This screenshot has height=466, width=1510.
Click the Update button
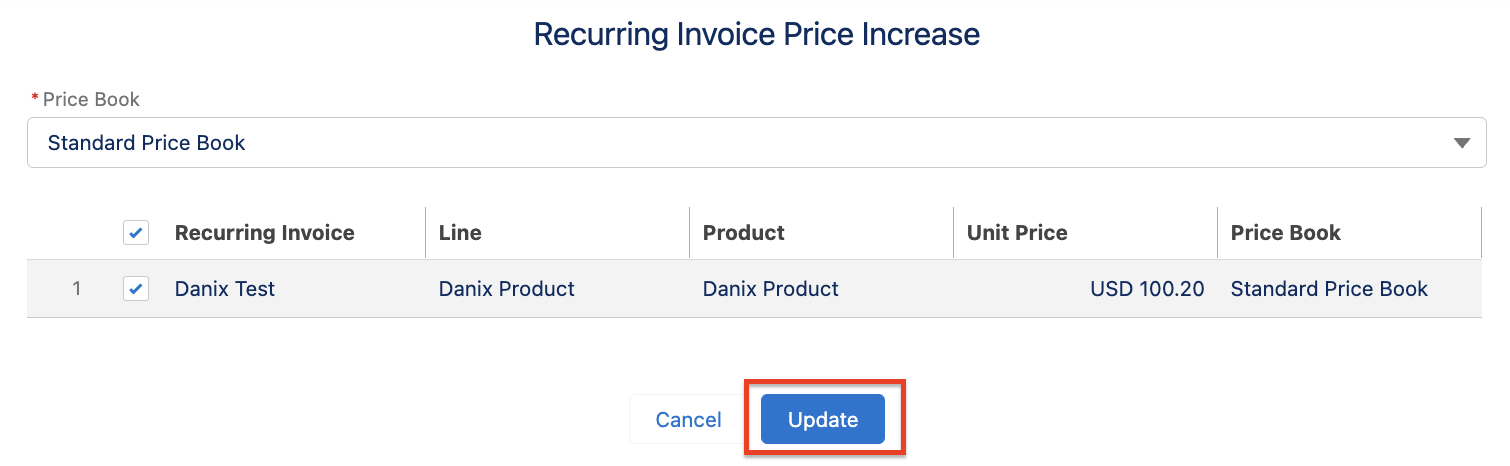click(x=822, y=419)
